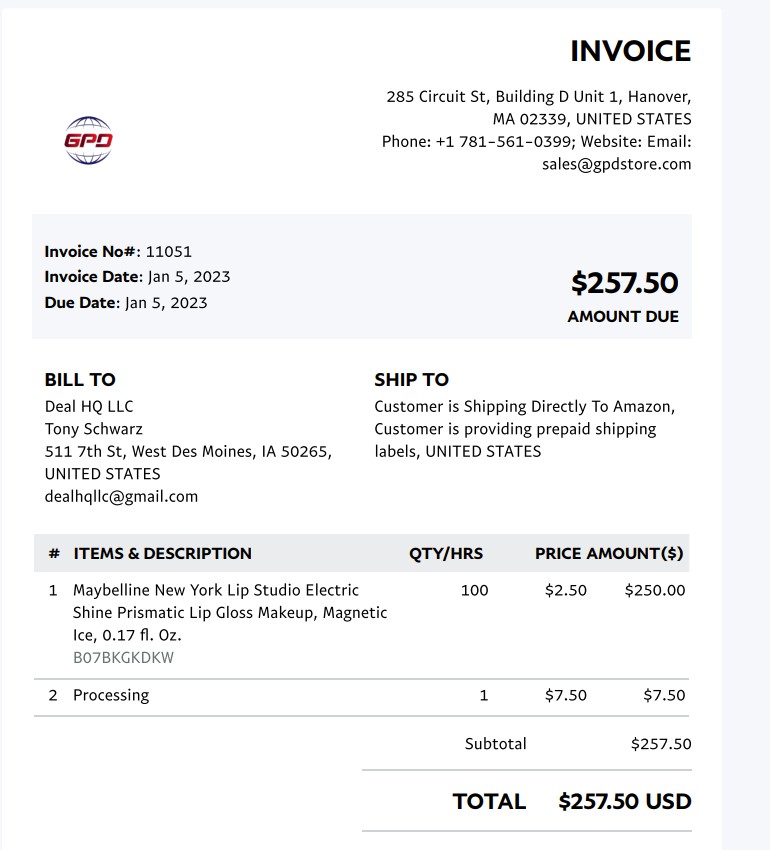Select the Maybelline lip gloss item description
The image size is (770, 850).
[230, 613]
